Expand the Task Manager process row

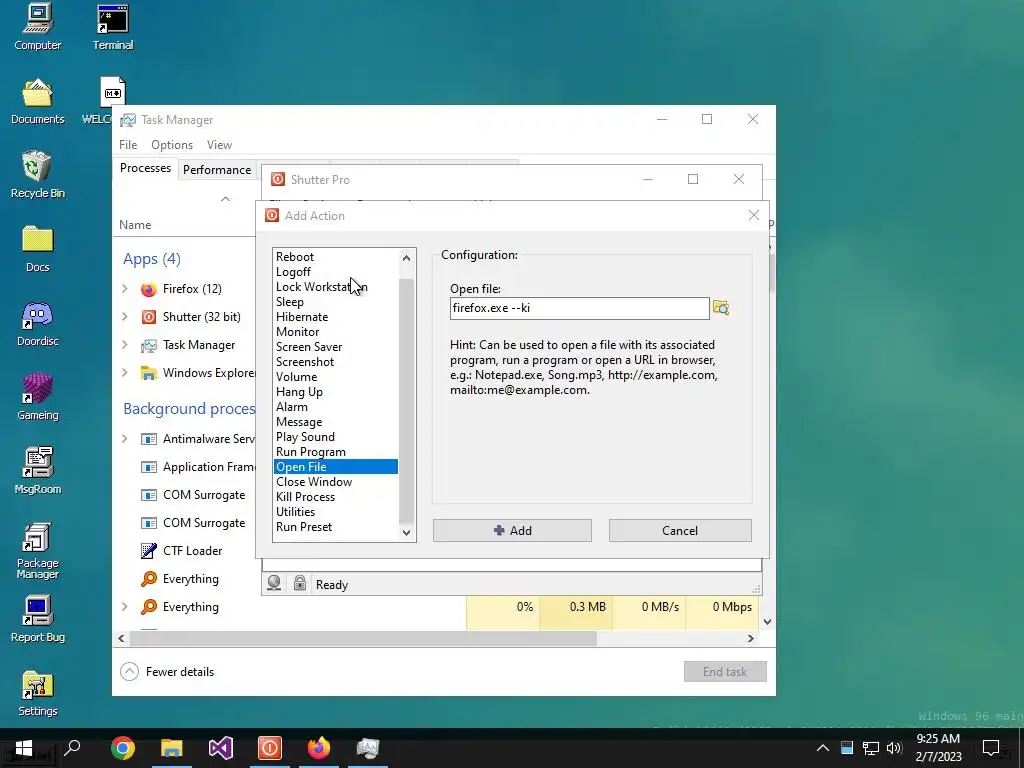[x=125, y=345]
